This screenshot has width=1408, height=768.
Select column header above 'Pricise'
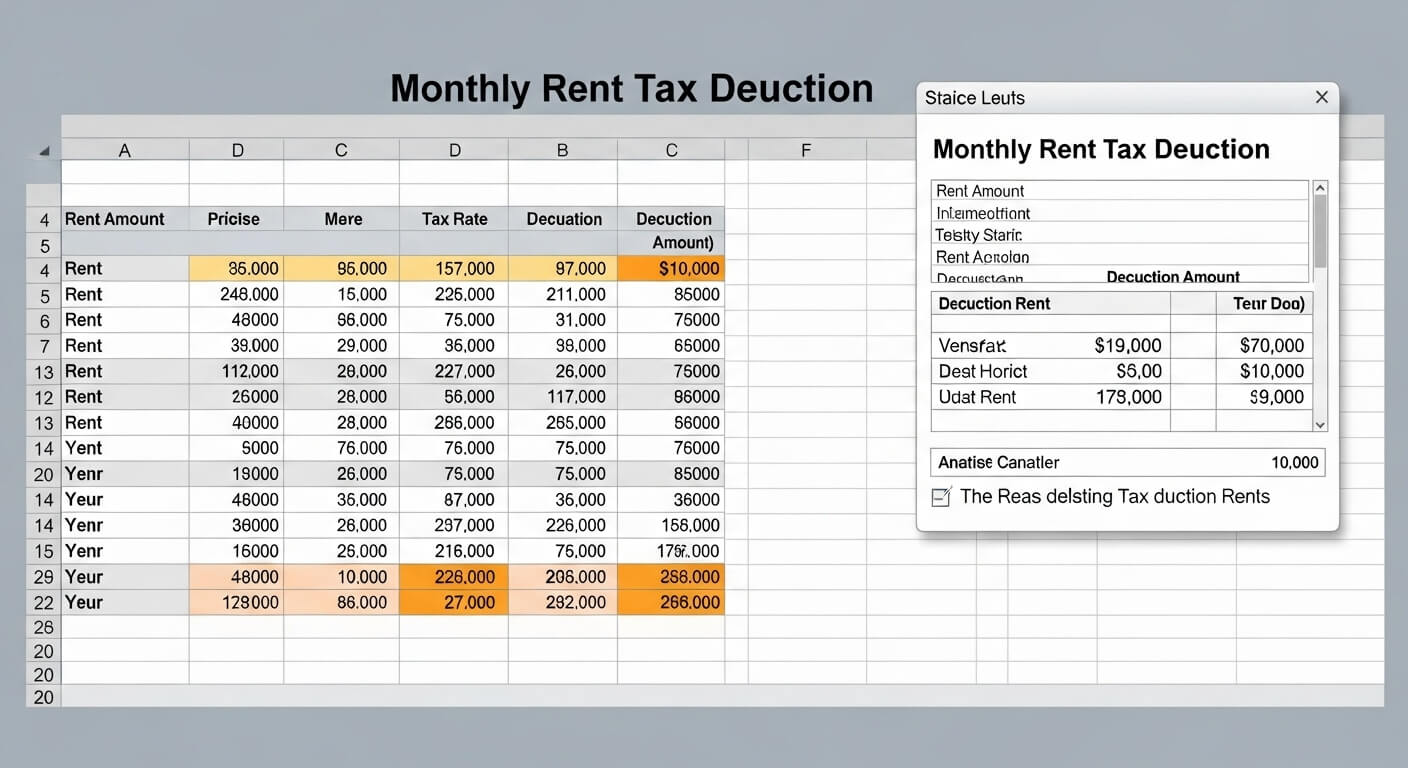pos(237,150)
